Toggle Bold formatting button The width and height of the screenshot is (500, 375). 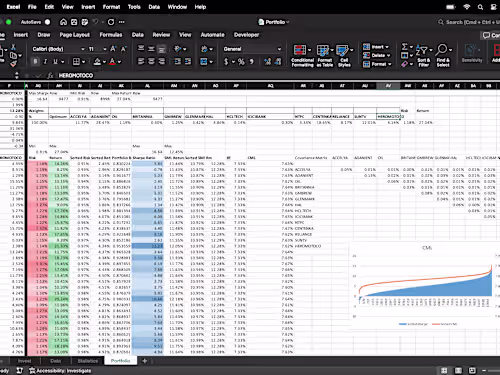[35, 61]
